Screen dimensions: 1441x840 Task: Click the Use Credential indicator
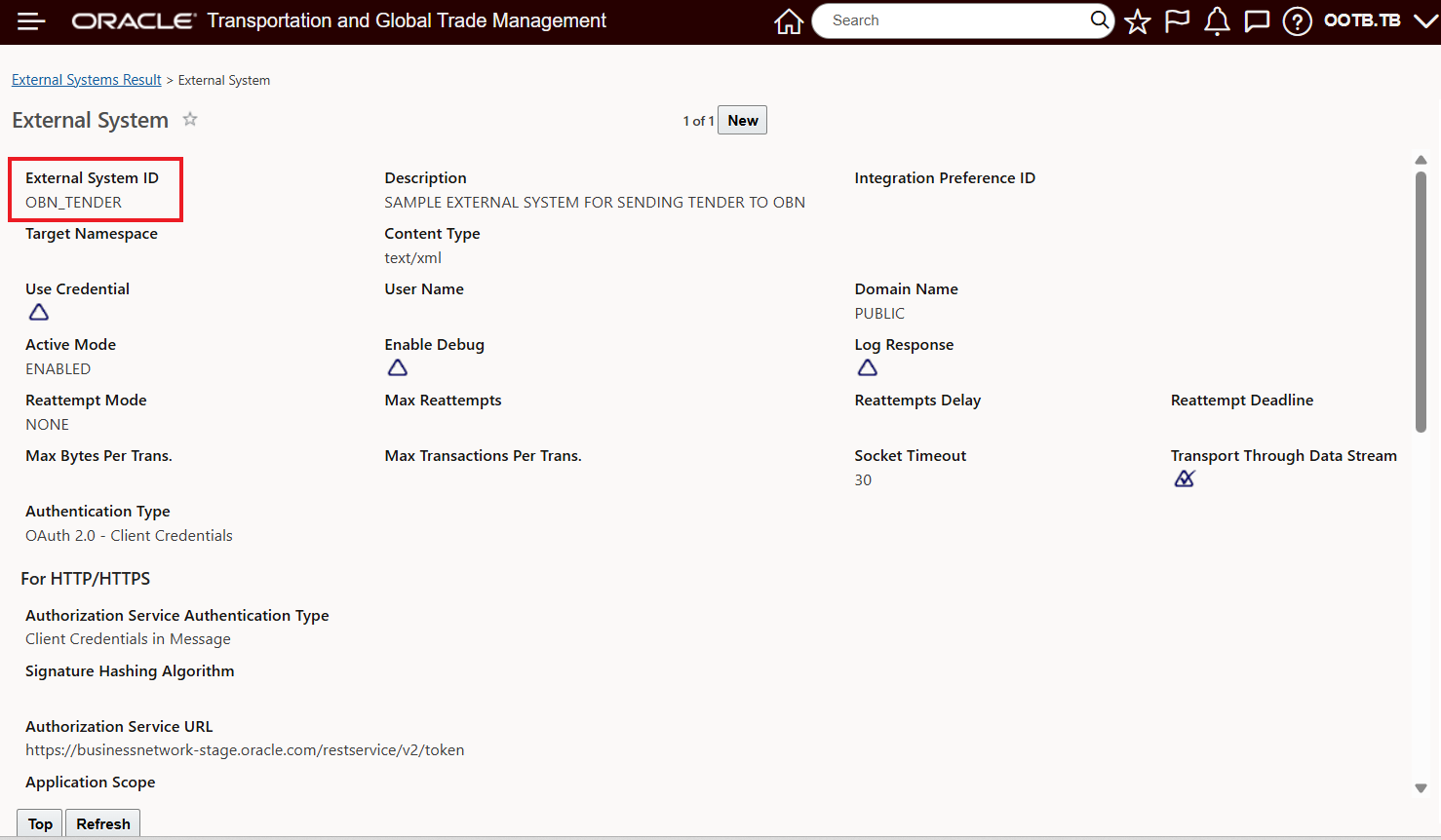tap(39, 312)
